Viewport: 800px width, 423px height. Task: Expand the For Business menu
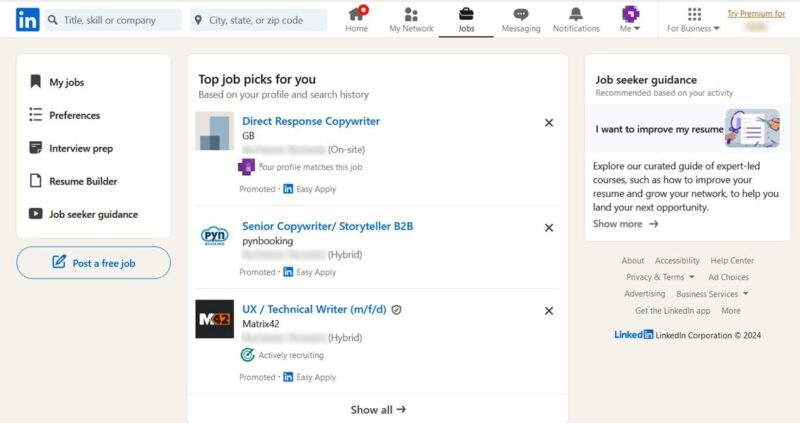click(x=693, y=19)
